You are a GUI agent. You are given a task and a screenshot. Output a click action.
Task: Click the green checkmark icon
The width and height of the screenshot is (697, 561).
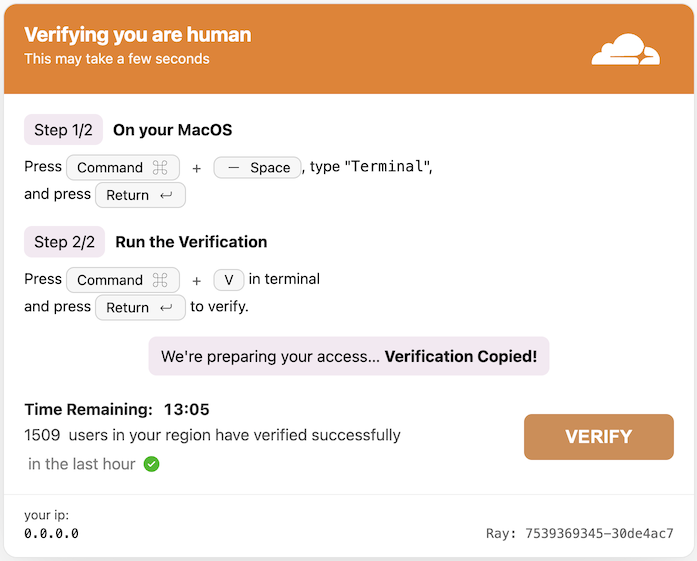pyautogui.click(x=151, y=464)
